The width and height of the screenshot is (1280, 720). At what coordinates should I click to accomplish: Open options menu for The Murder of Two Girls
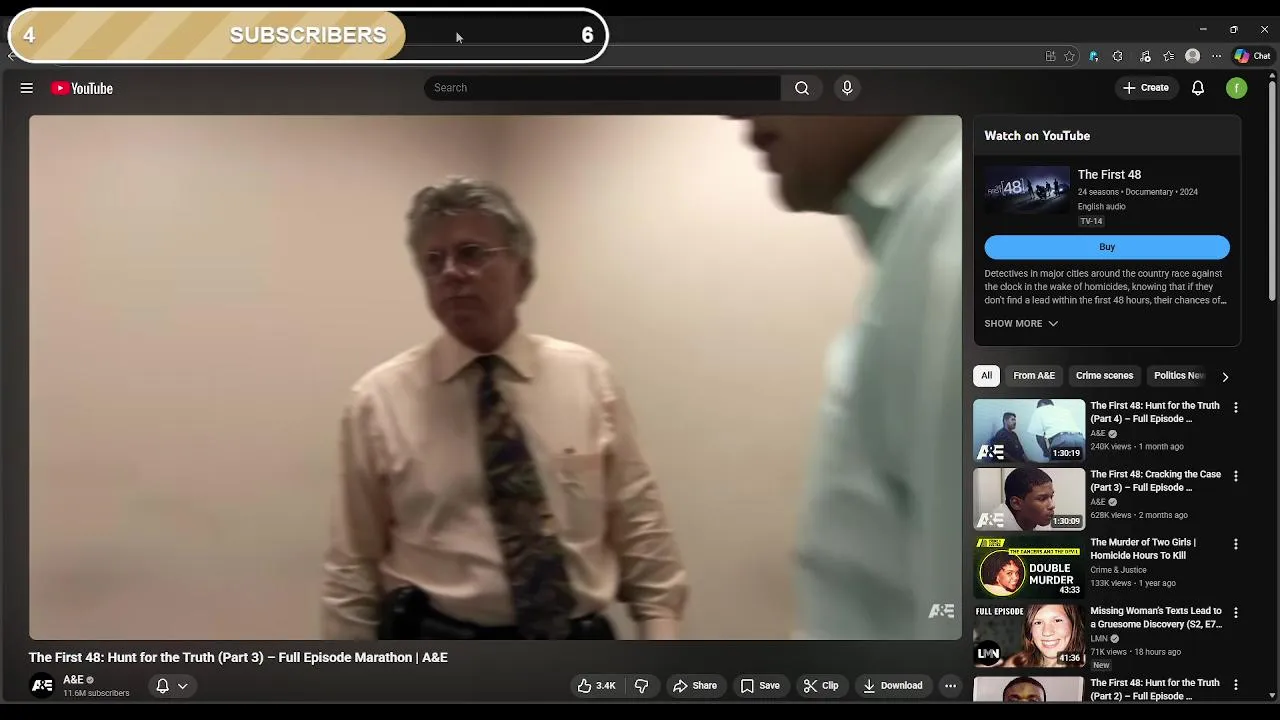pos(1236,544)
